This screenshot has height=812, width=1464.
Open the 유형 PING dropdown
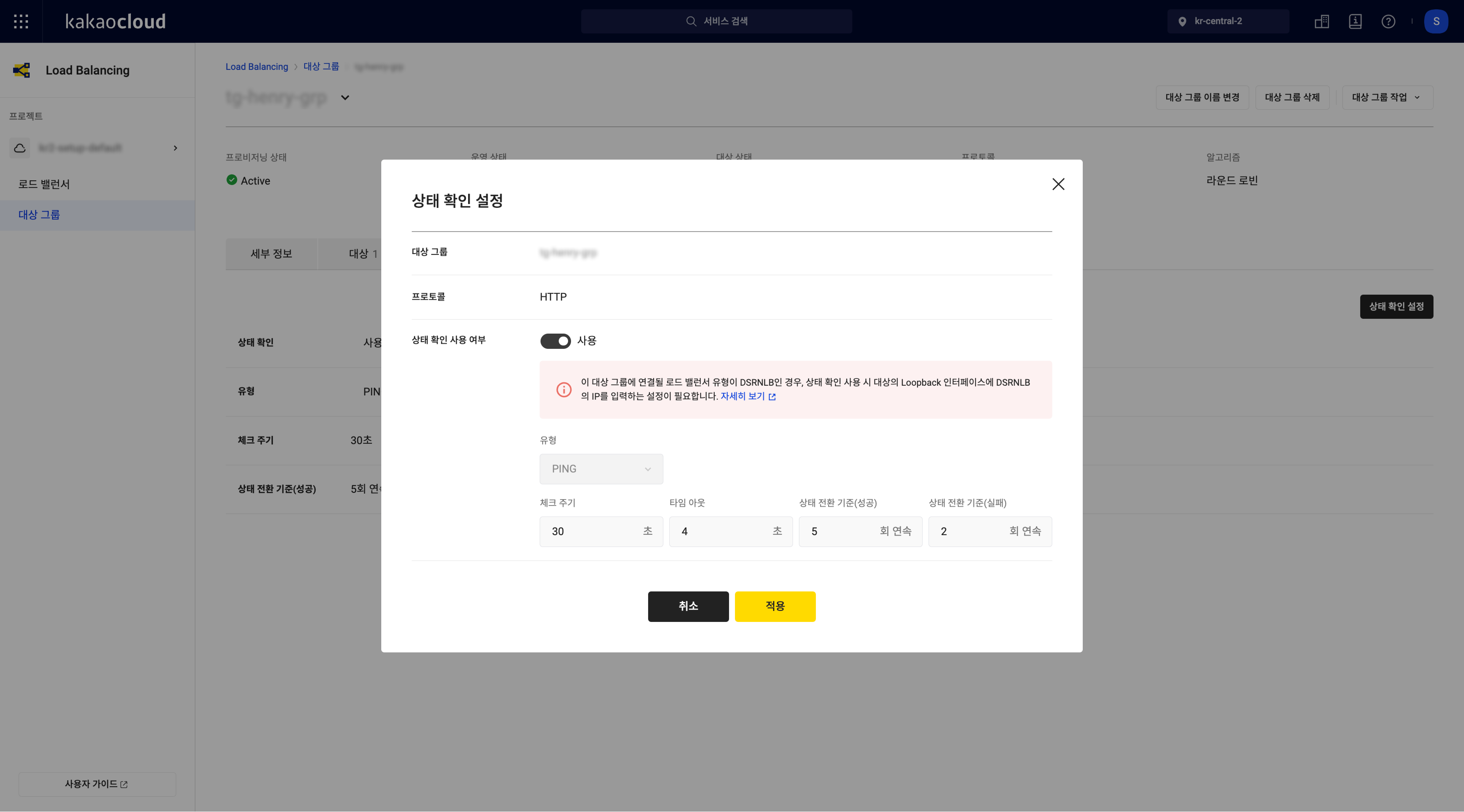click(x=601, y=469)
